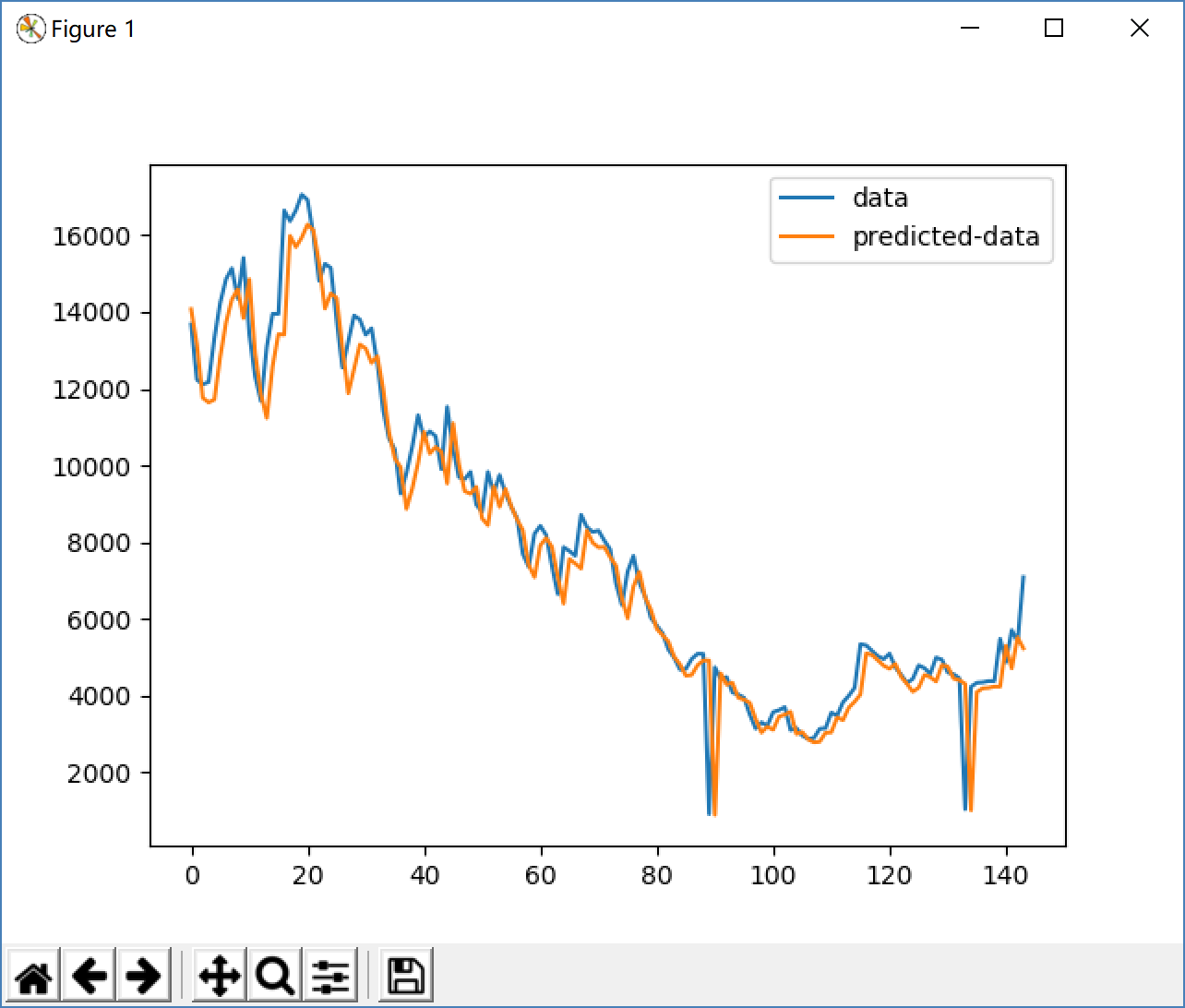The image size is (1185, 1008).
Task: Click the Save figure floppy disk icon
Action: [x=404, y=973]
